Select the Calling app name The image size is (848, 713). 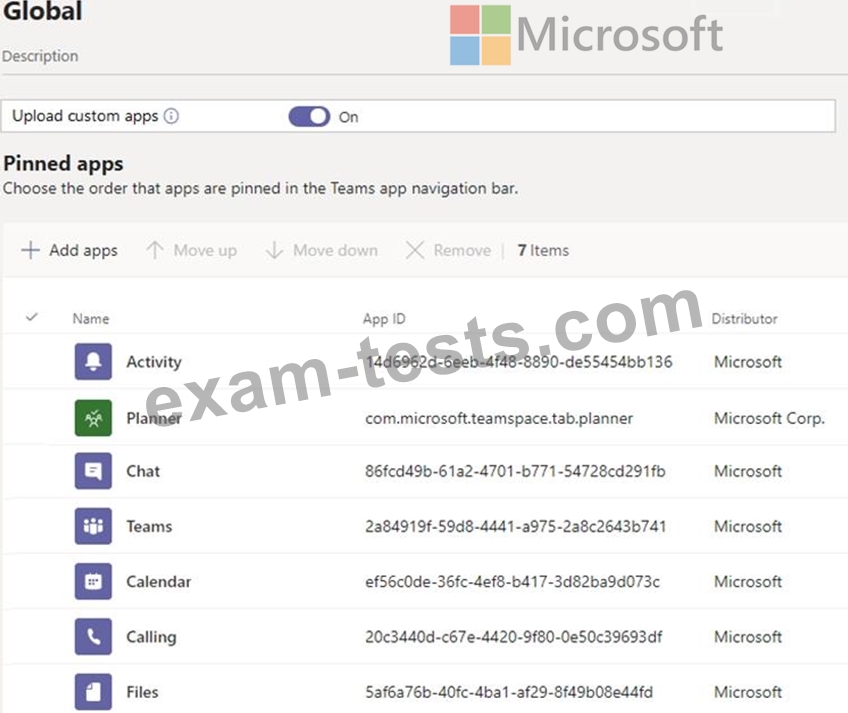pyautogui.click(x=151, y=637)
